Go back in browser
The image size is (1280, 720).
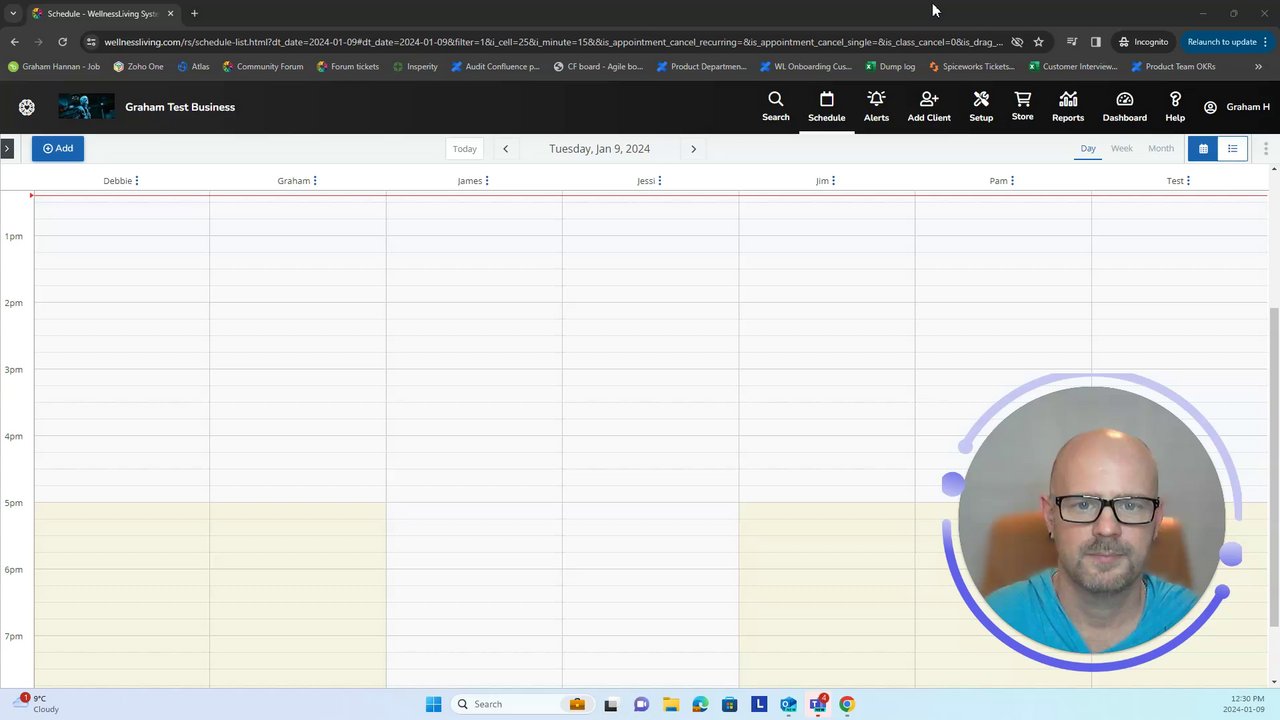click(14, 42)
